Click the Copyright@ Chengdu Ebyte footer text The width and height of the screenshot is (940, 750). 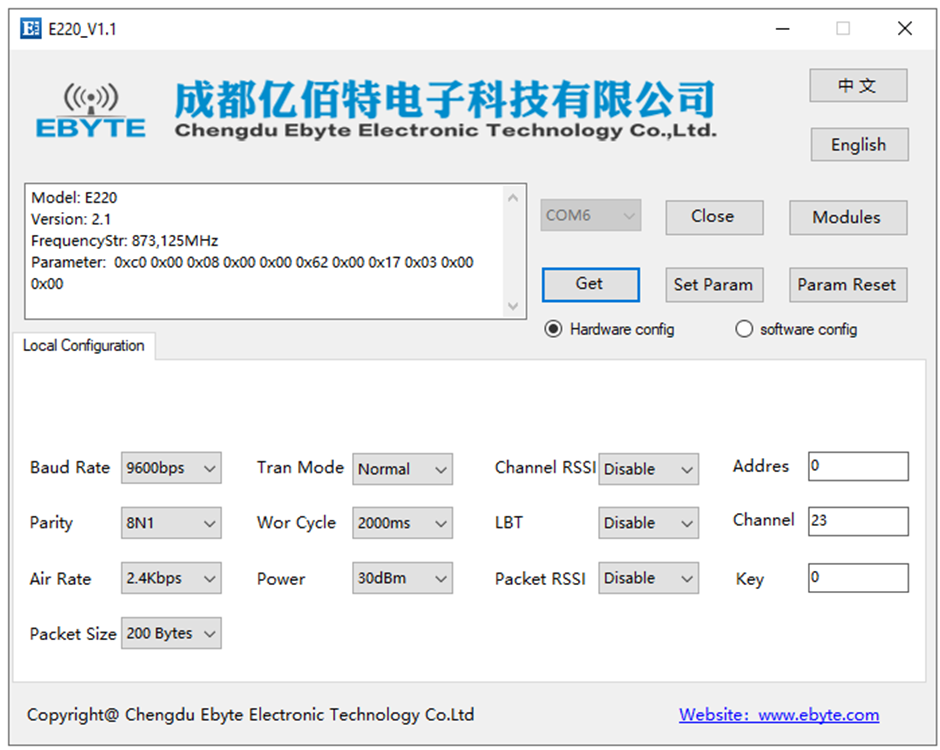pyautogui.click(x=251, y=715)
